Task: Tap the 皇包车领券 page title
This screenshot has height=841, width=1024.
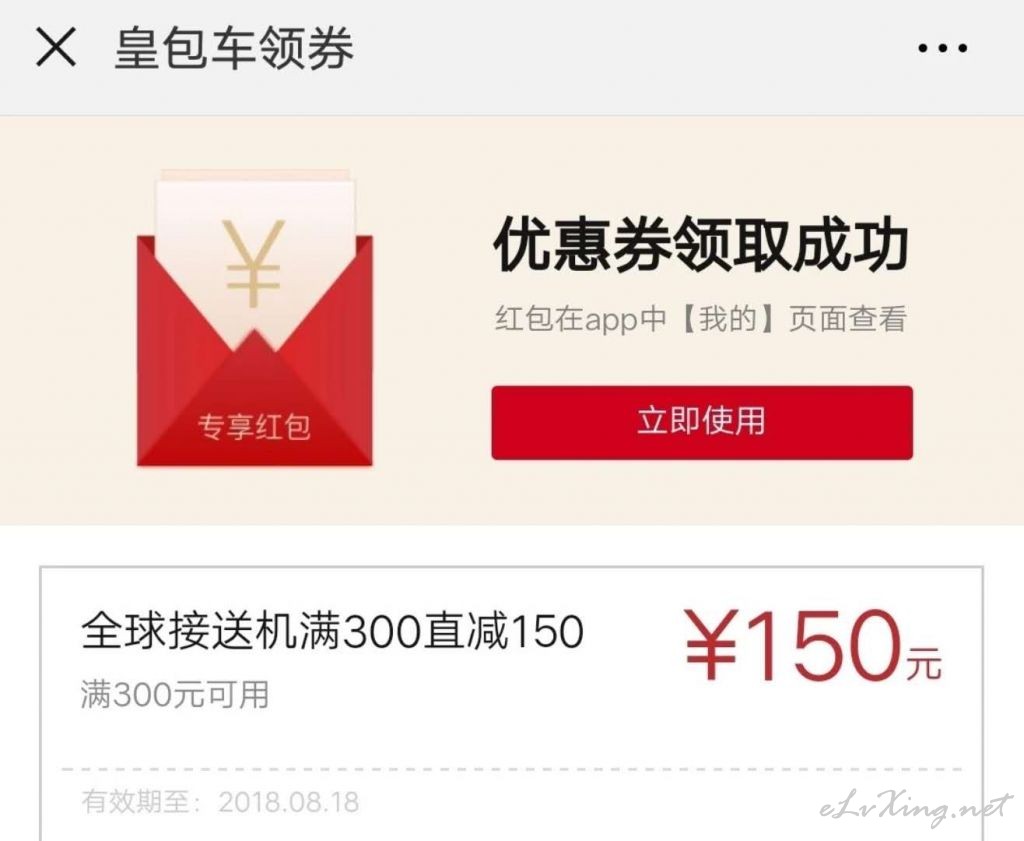Action: (x=234, y=48)
